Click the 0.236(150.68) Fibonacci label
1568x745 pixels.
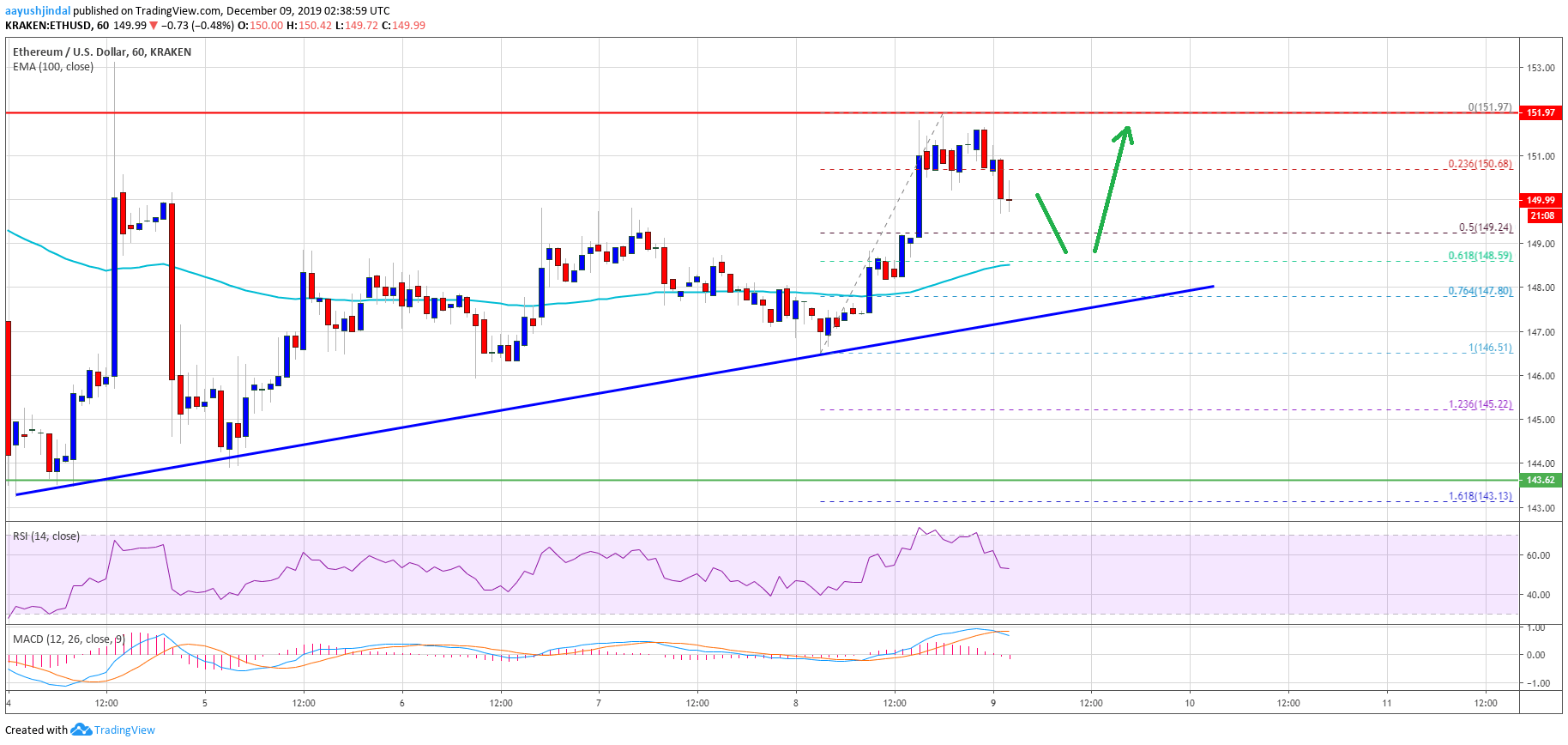click(x=1481, y=163)
